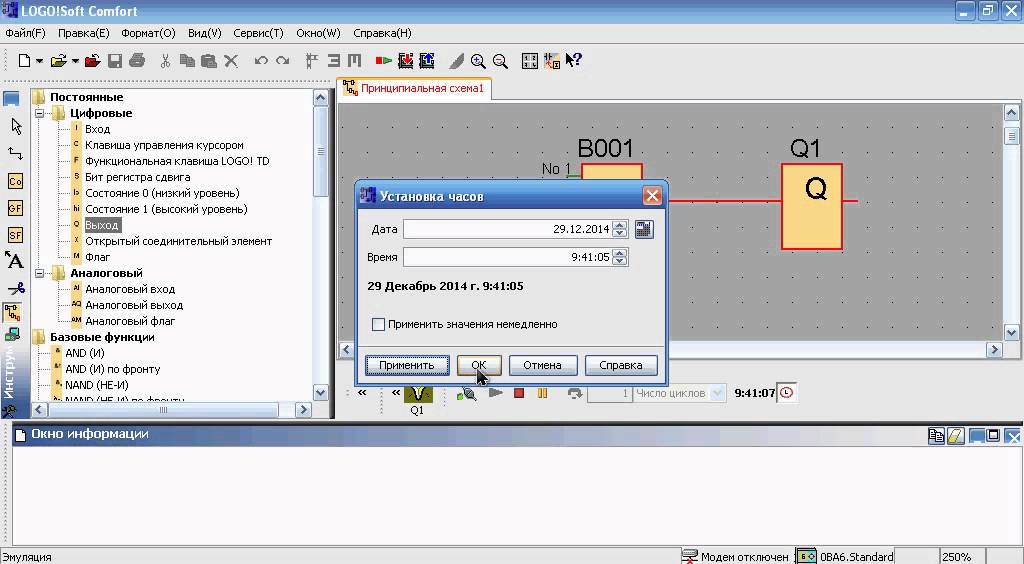Save the circuit program
The image size is (1024, 564).
[x=115, y=61]
